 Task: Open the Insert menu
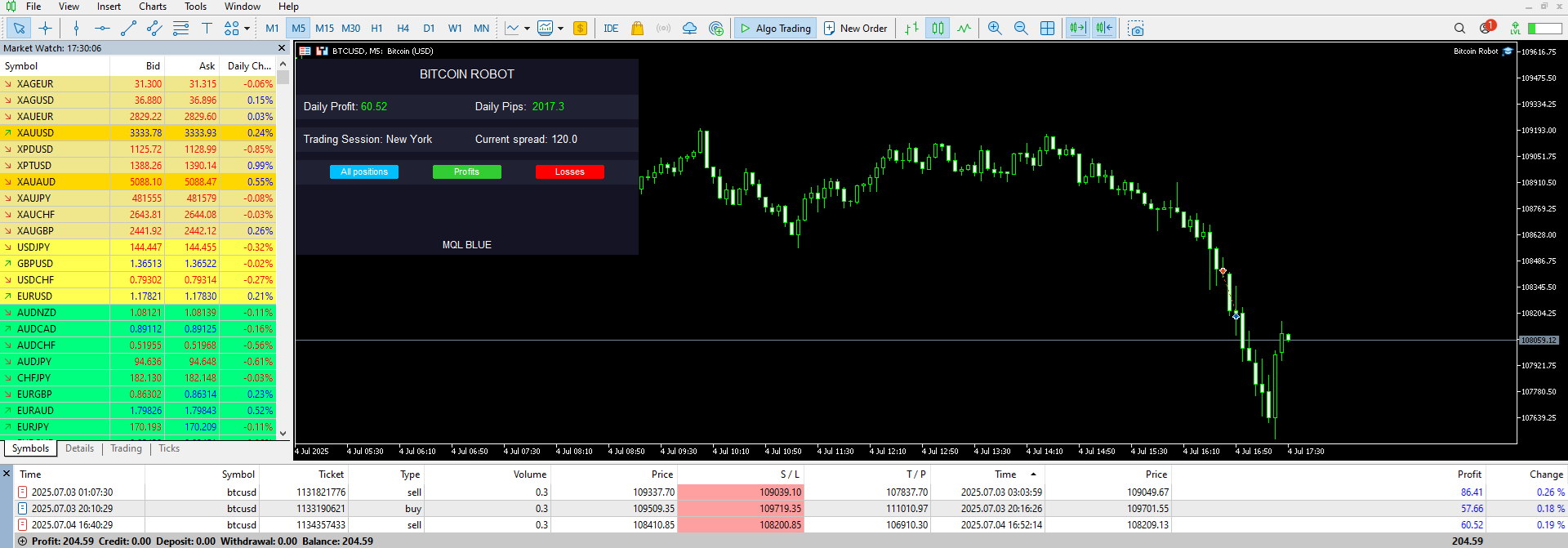[109, 7]
